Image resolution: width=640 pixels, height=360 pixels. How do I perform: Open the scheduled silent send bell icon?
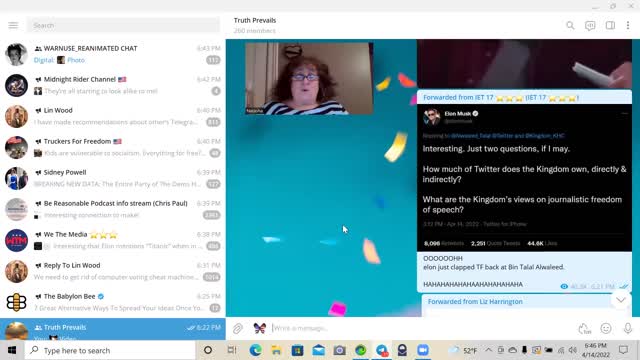tap(584, 328)
